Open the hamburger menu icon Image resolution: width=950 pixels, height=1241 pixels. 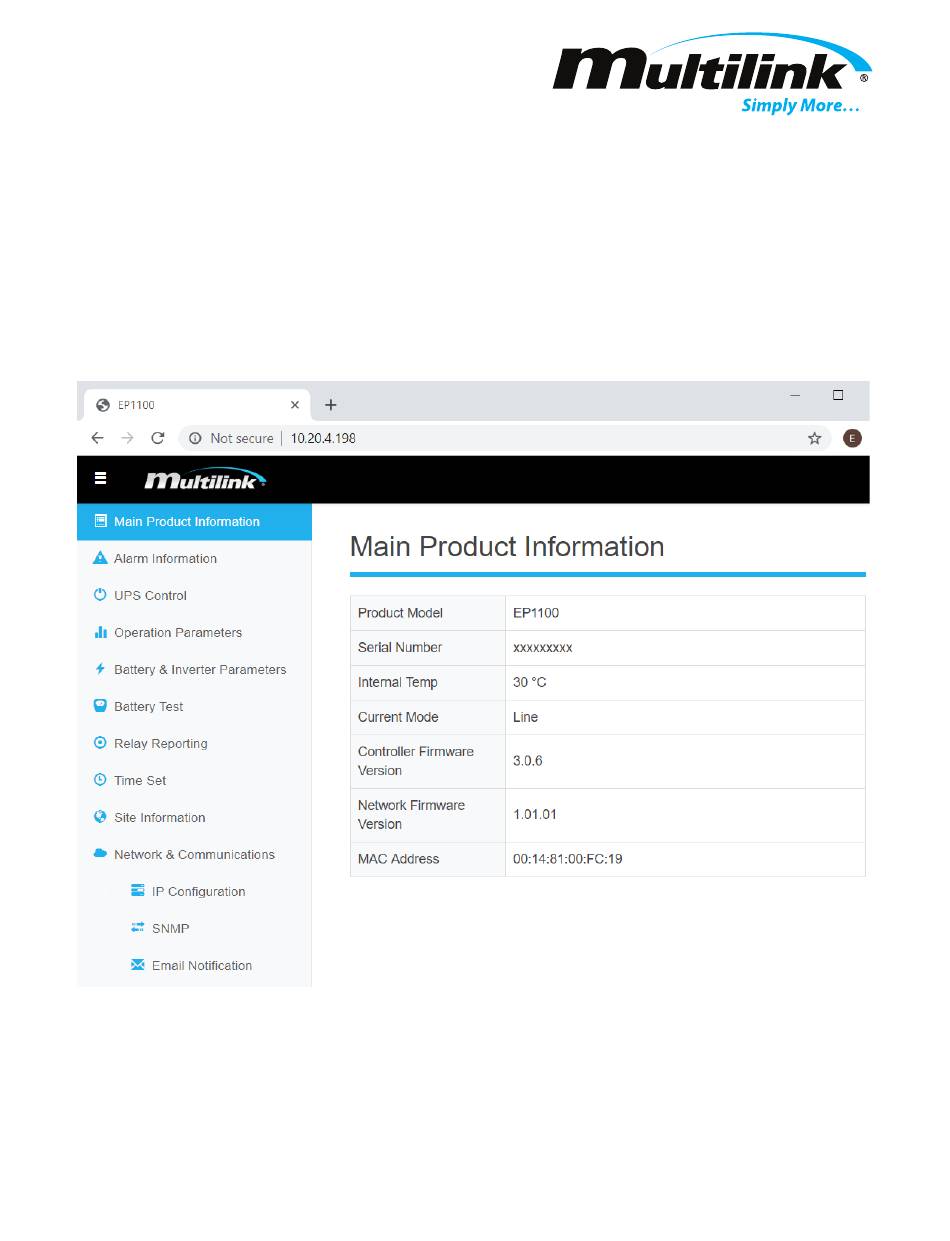(x=100, y=479)
